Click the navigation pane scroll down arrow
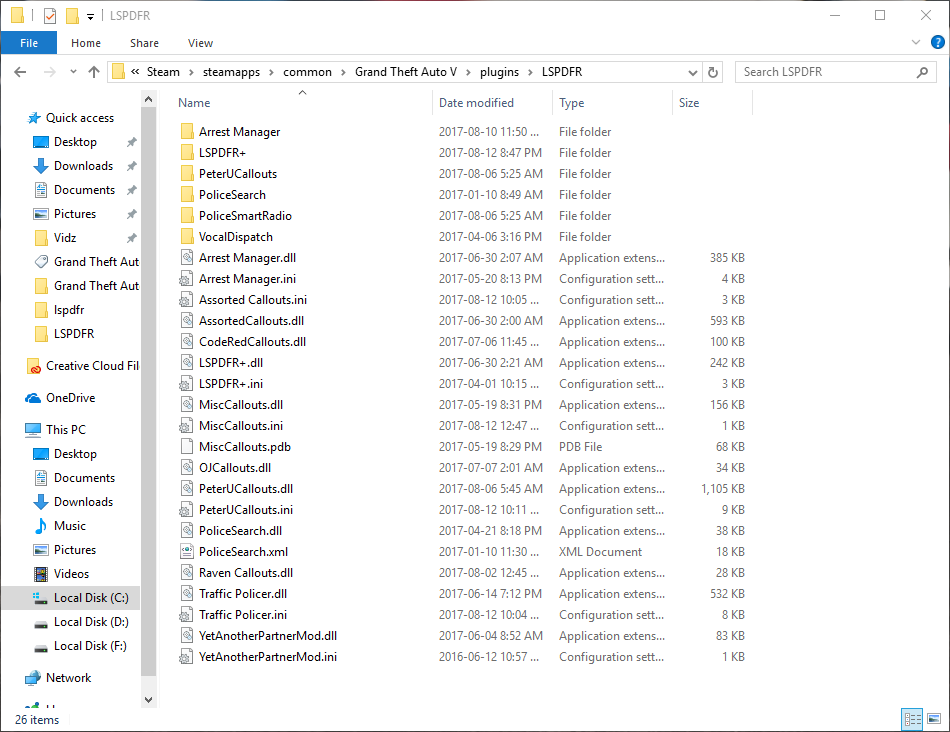 point(148,699)
